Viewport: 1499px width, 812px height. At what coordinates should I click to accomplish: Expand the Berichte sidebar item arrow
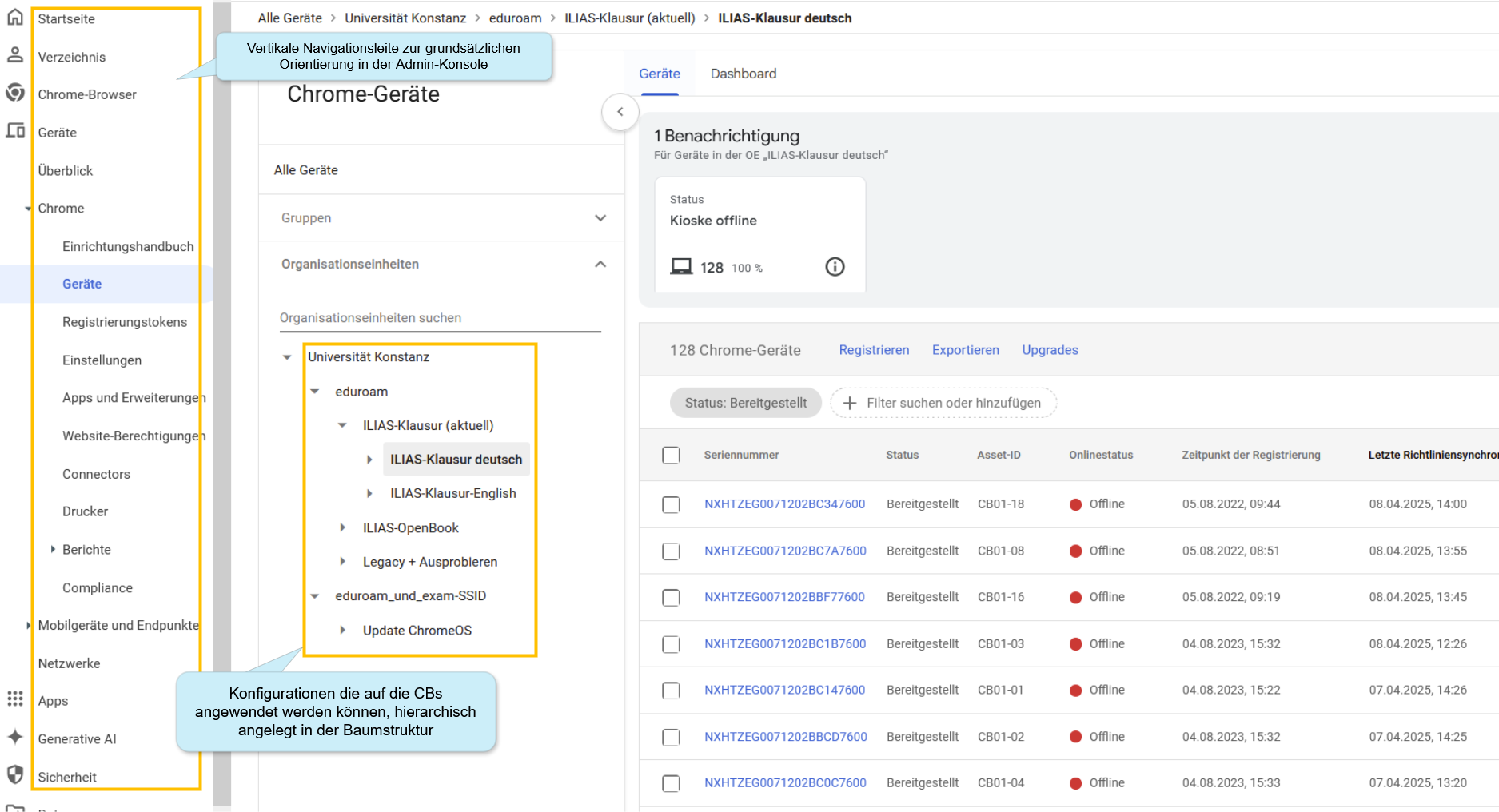[x=53, y=549]
